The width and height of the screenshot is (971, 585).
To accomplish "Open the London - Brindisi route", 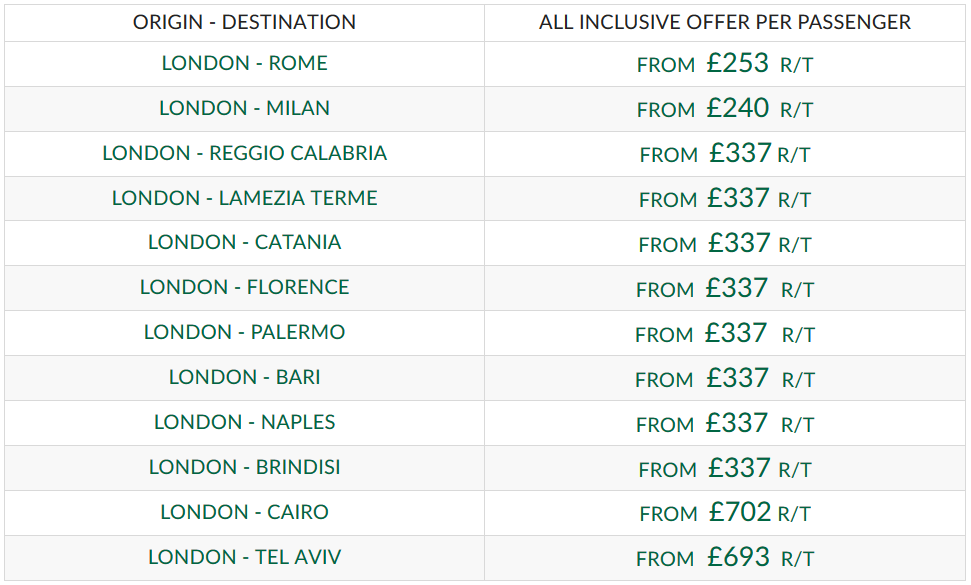I will (244, 467).
